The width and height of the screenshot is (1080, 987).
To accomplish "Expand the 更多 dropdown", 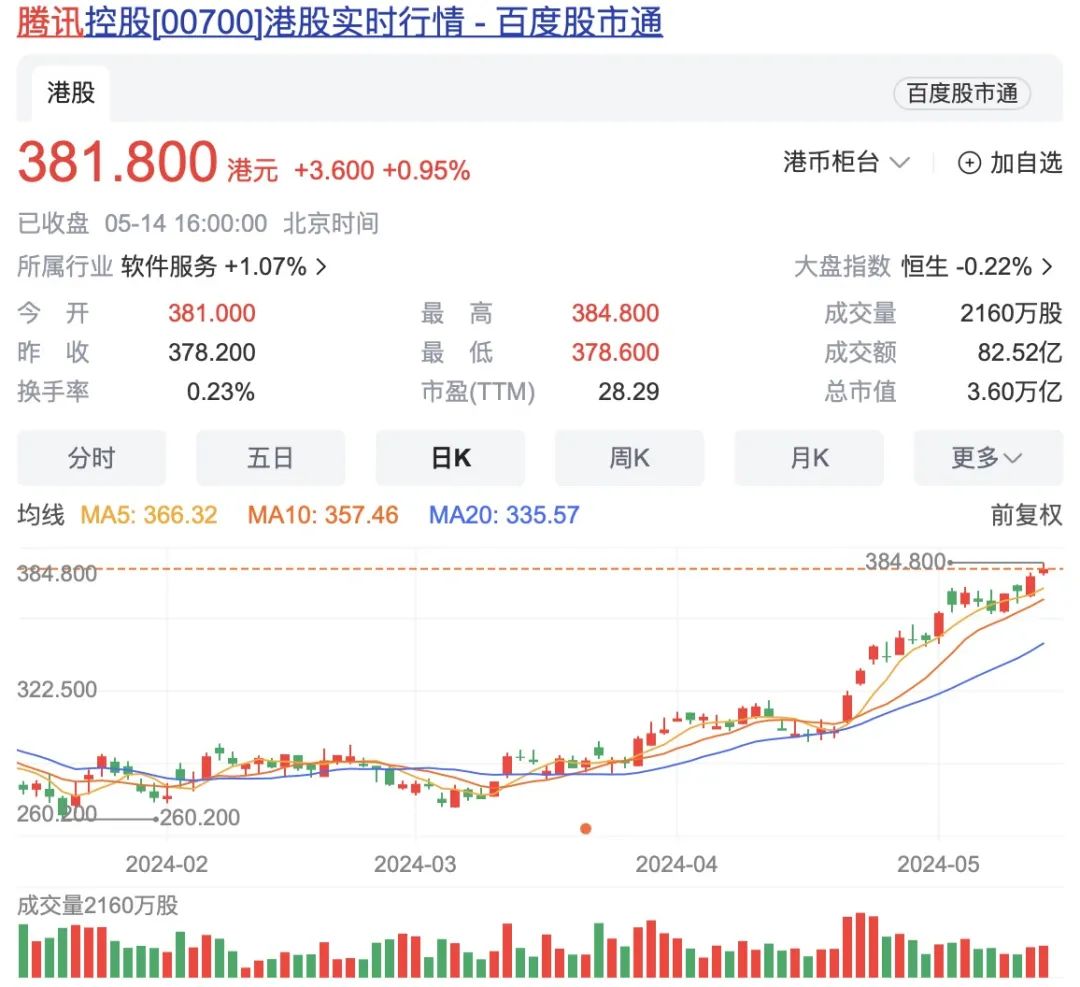I will (988, 458).
